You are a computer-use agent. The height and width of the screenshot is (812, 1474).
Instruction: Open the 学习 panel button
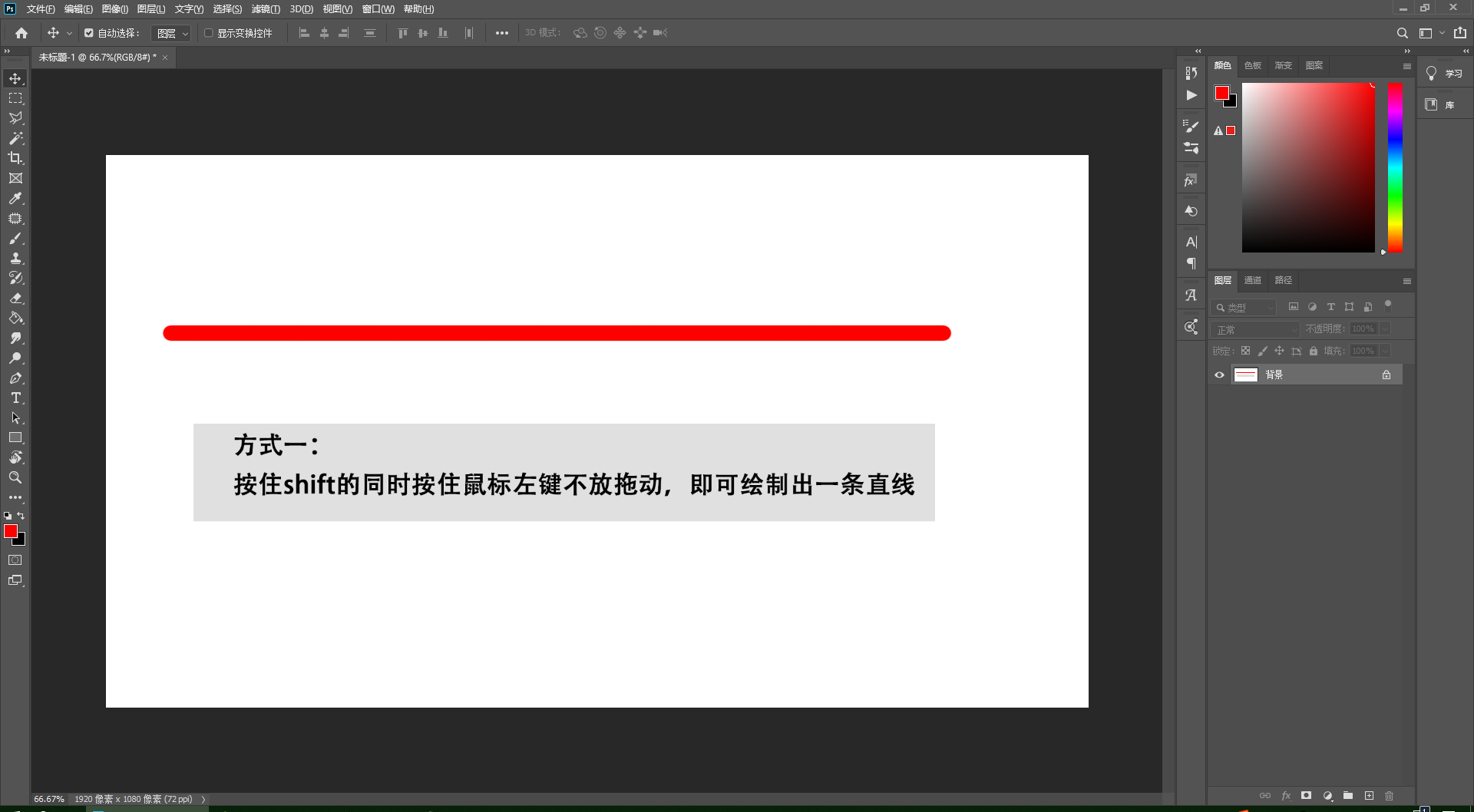(x=1444, y=74)
